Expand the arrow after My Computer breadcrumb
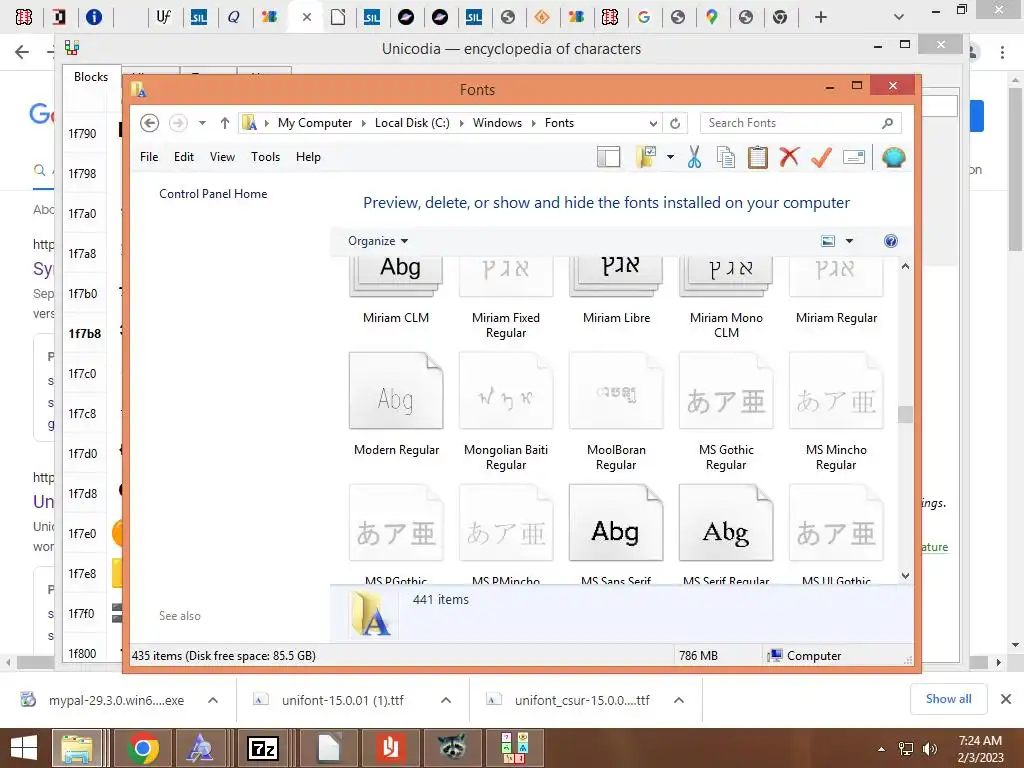 [x=364, y=123]
